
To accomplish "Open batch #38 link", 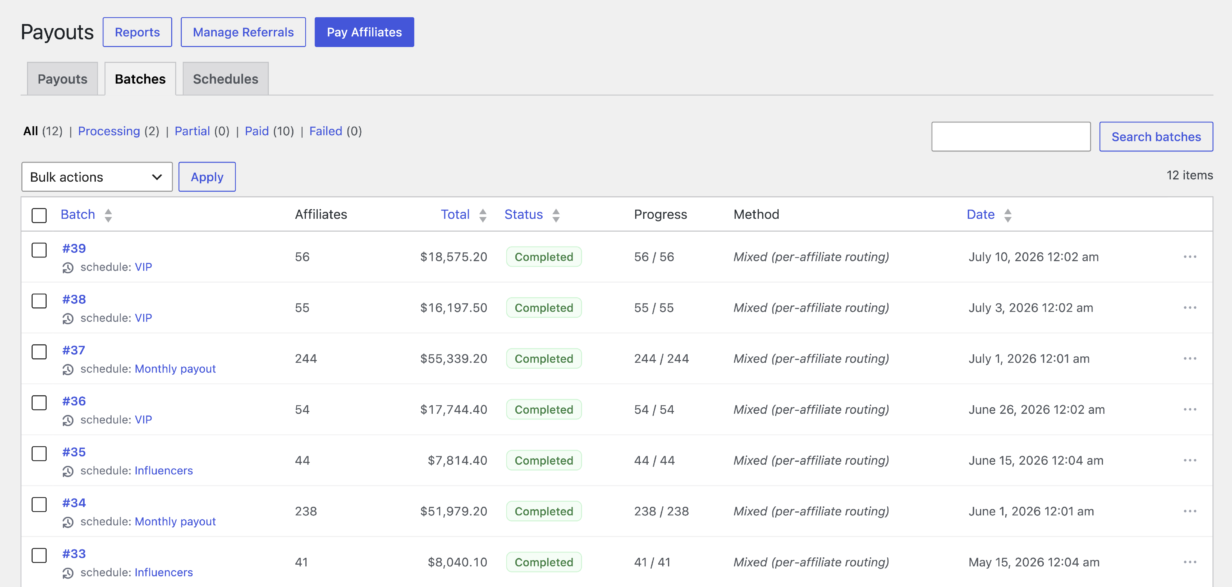I will click(x=74, y=300).
